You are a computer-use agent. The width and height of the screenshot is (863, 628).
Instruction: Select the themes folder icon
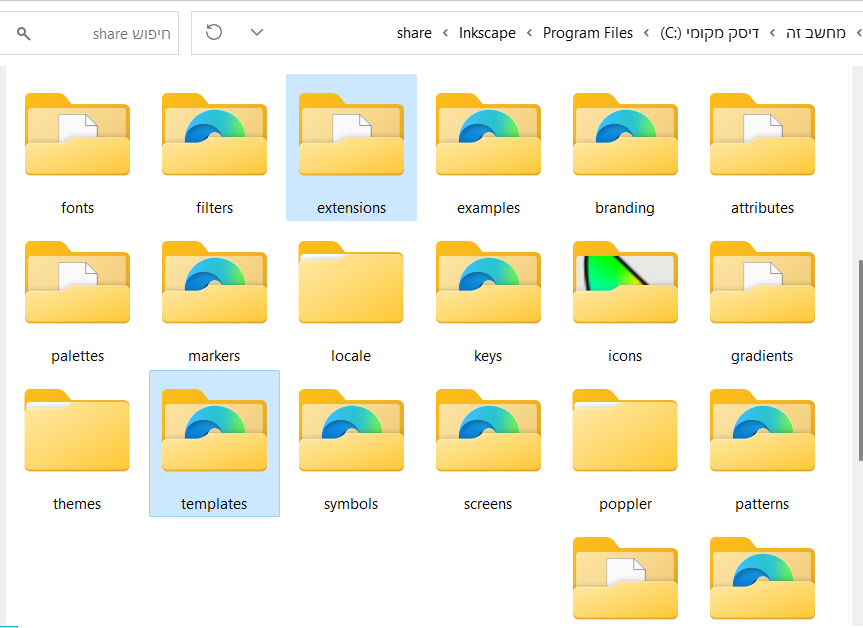pos(78,430)
